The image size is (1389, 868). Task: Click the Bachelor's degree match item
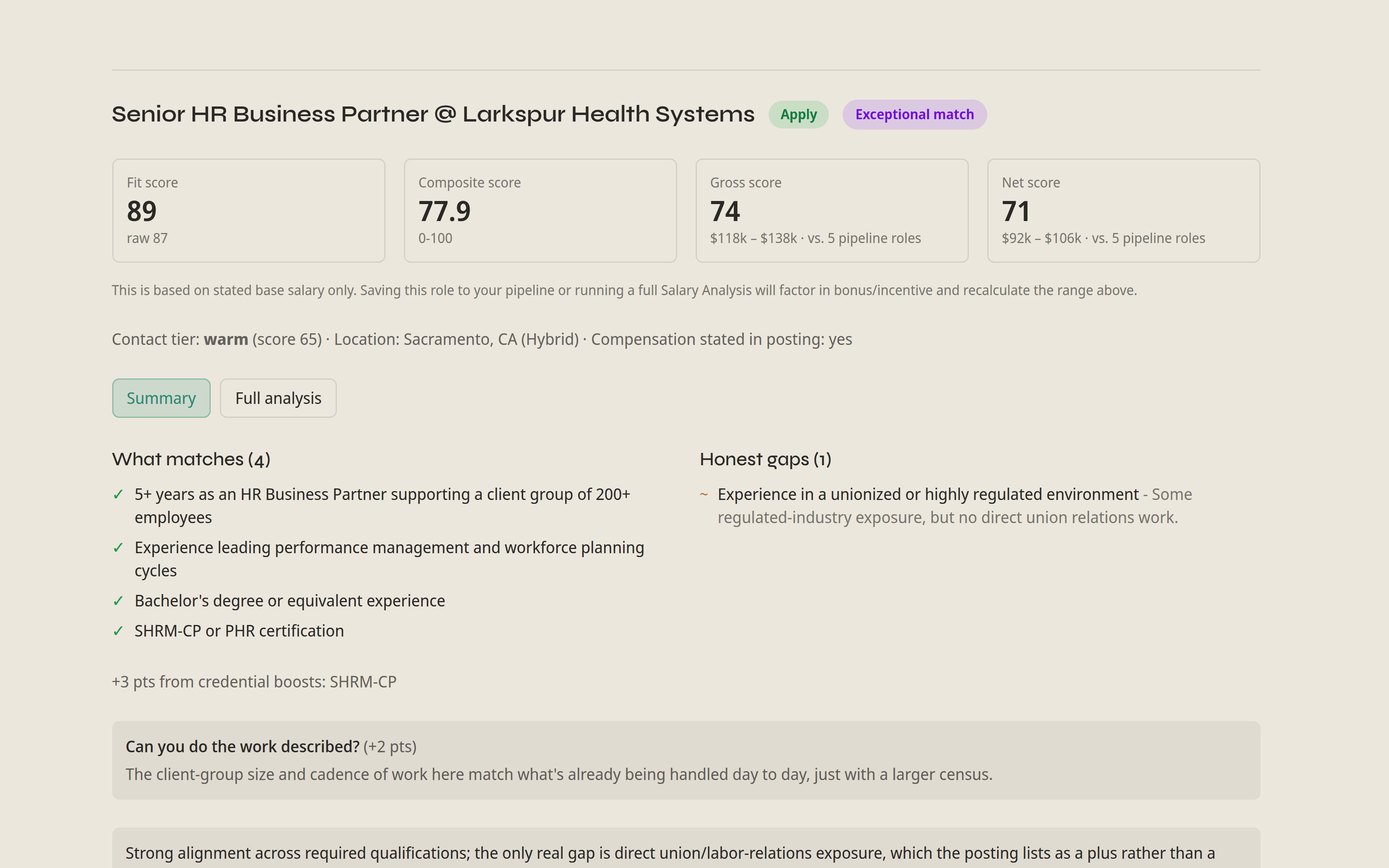tap(289, 601)
